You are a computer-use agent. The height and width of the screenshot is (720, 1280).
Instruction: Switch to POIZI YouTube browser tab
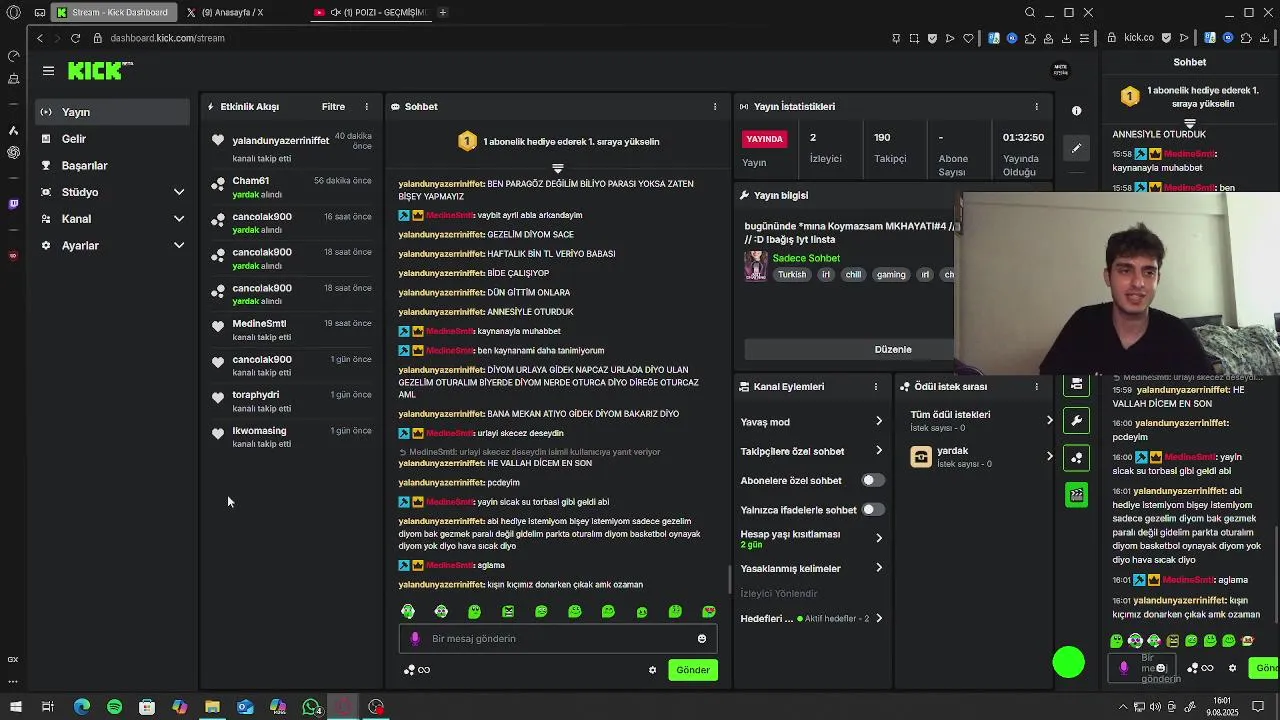click(370, 13)
